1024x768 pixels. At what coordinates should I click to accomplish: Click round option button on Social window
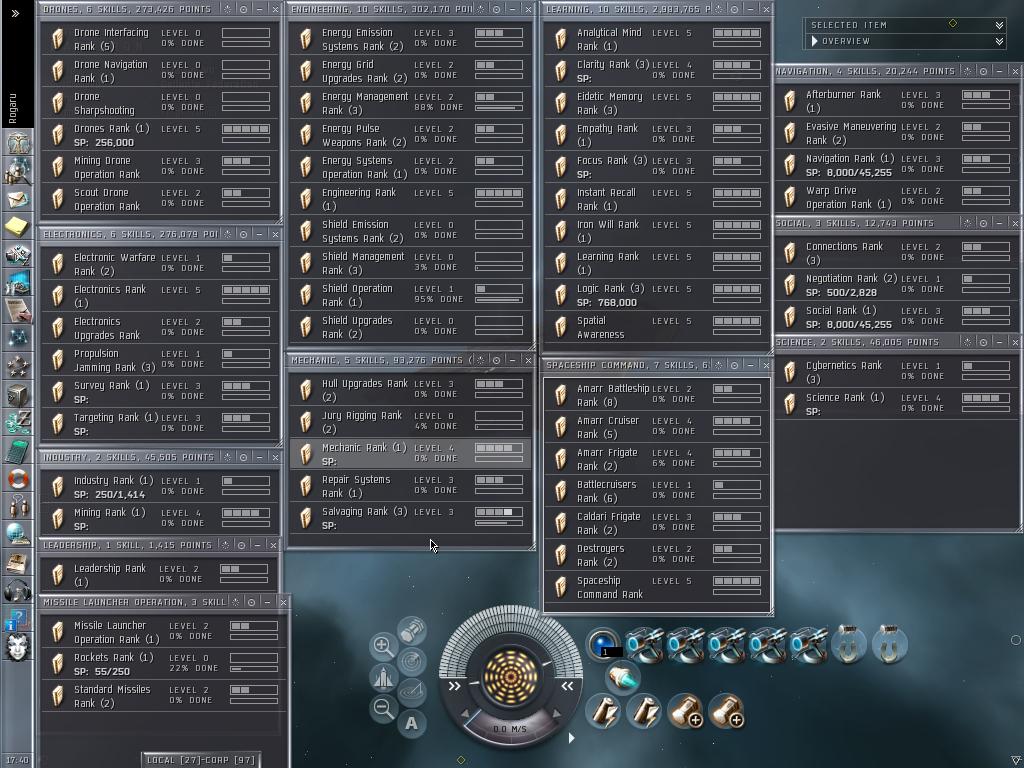point(983,223)
